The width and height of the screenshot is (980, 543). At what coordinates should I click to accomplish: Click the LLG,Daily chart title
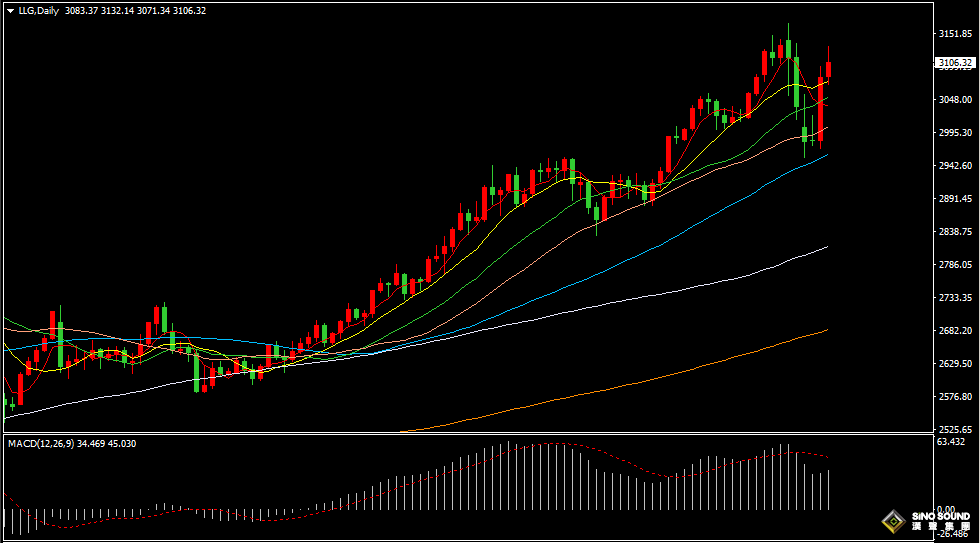pos(38,10)
